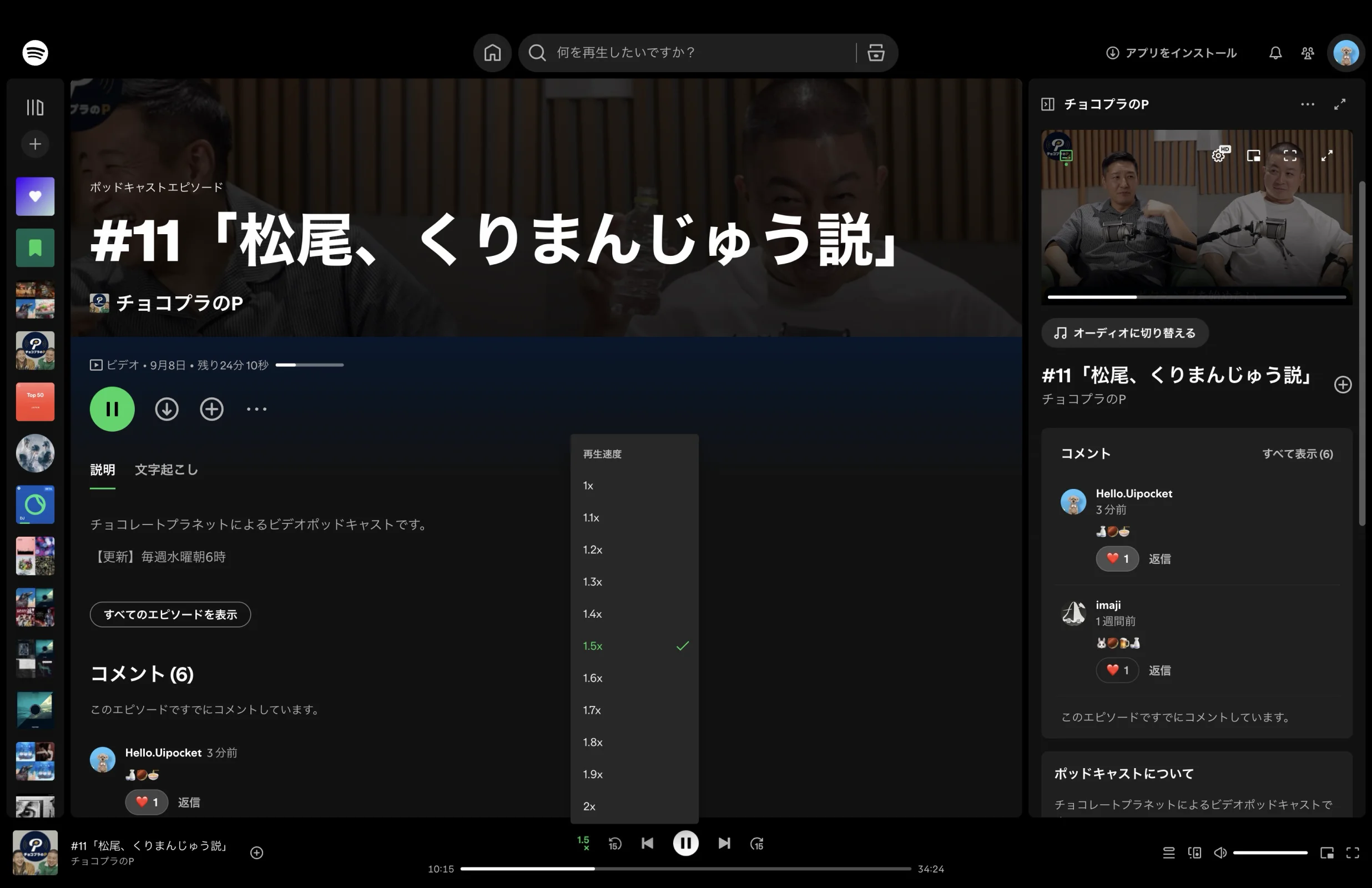The height and width of the screenshot is (888, 1372).
Task: Select 1.3x playback speed
Action: coord(634,582)
